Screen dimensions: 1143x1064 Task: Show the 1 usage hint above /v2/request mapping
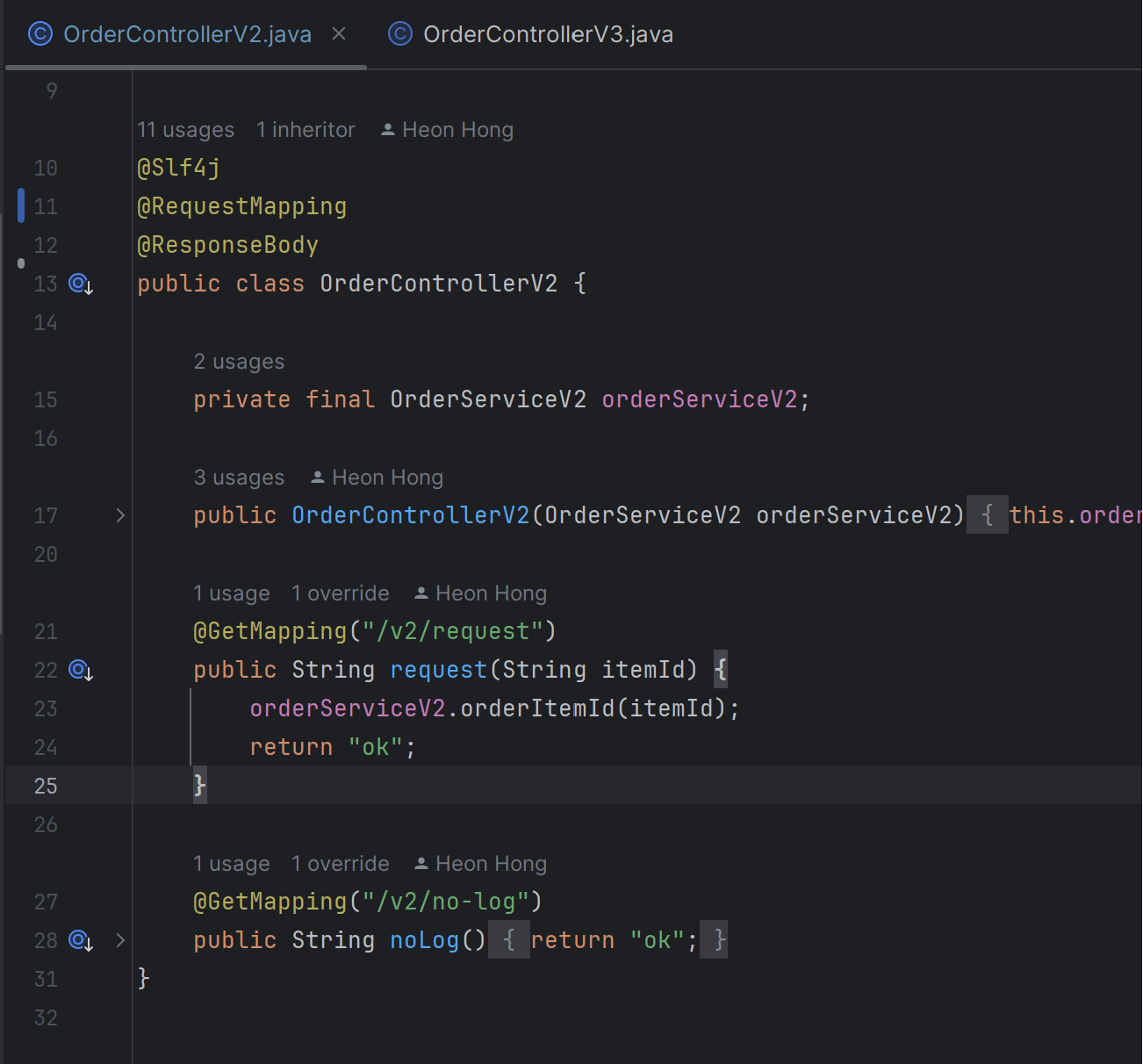click(232, 593)
